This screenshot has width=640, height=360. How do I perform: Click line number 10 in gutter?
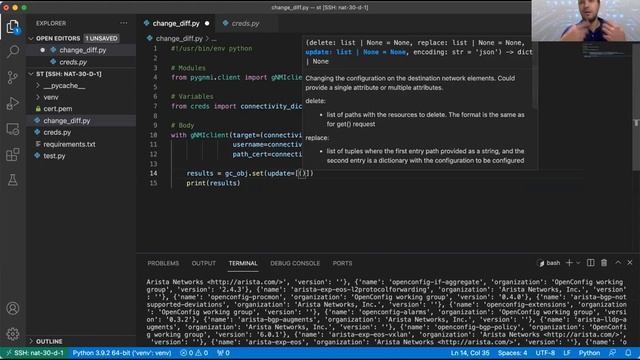coord(153,135)
